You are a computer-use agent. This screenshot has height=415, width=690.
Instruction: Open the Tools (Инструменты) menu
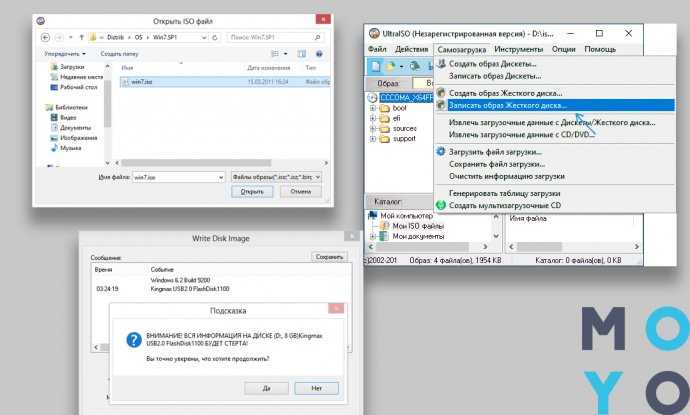tap(519, 49)
